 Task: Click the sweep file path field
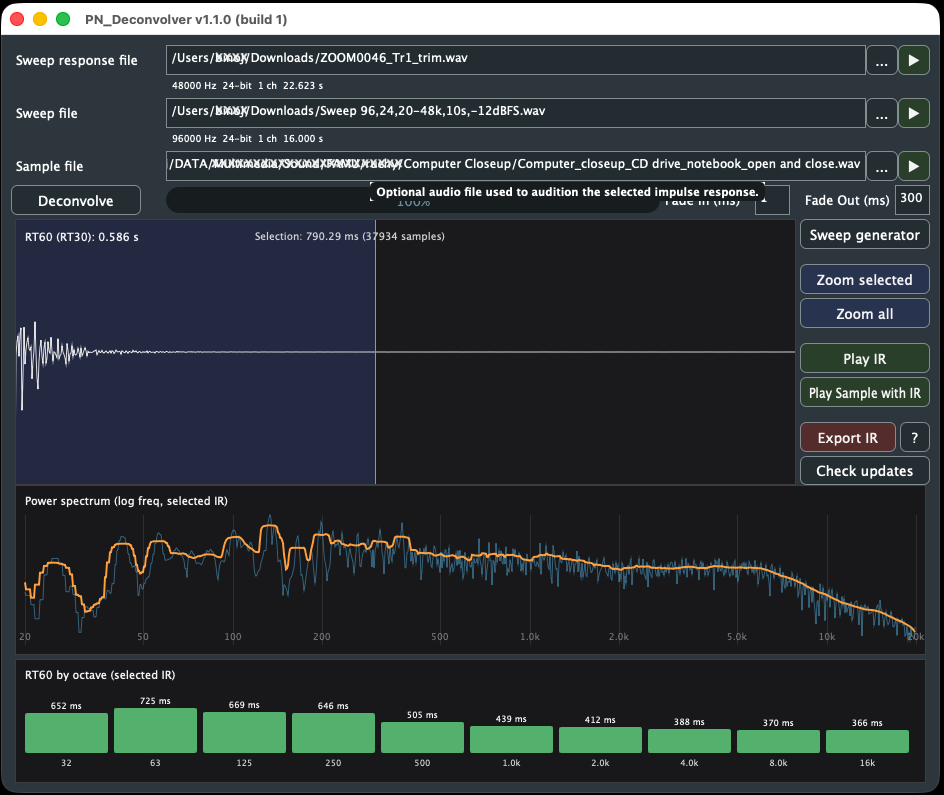pyautogui.click(x=515, y=113)
